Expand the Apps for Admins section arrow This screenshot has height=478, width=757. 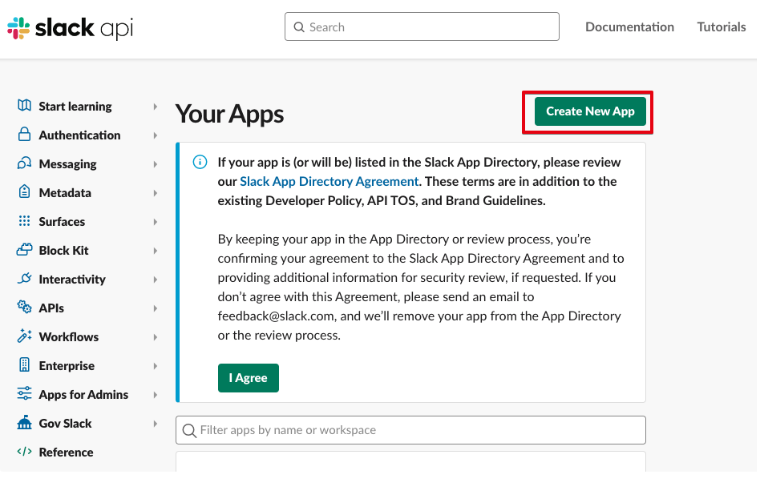(155, 395)
